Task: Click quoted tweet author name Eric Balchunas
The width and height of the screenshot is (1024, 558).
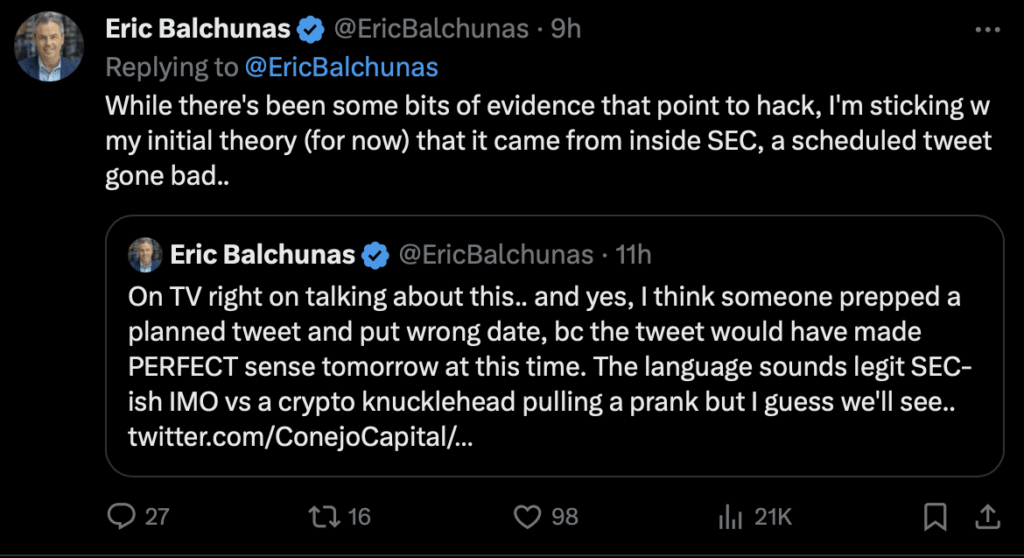Action: [x=263, y=255]
